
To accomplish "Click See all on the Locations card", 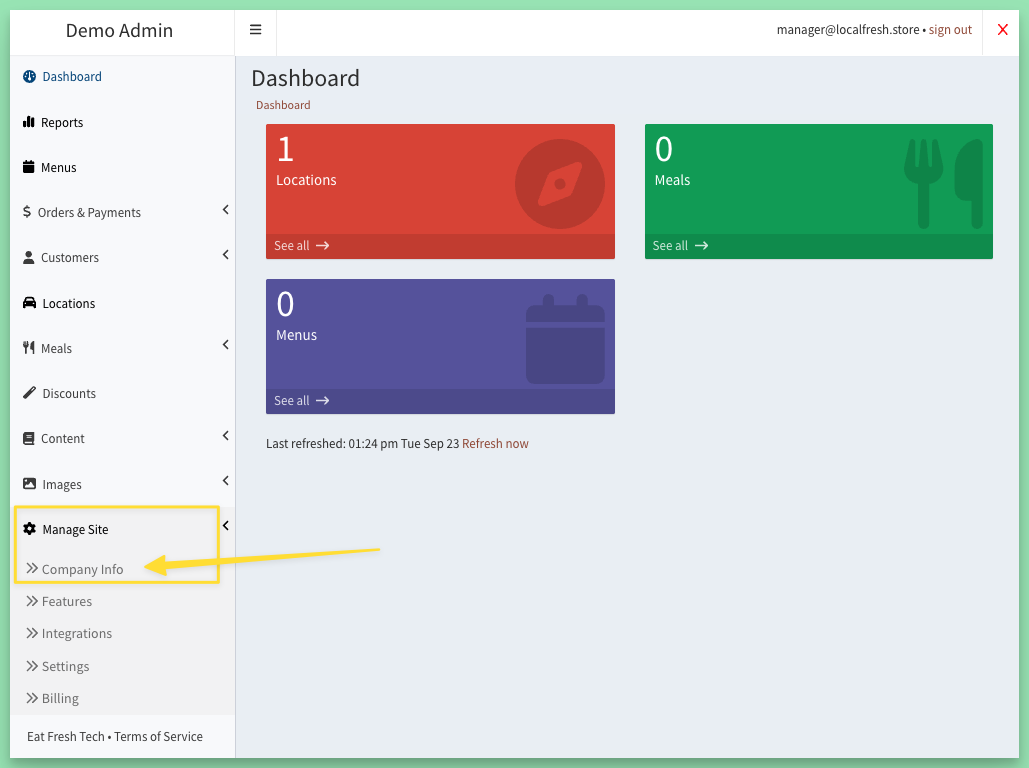I will [302, 245].
